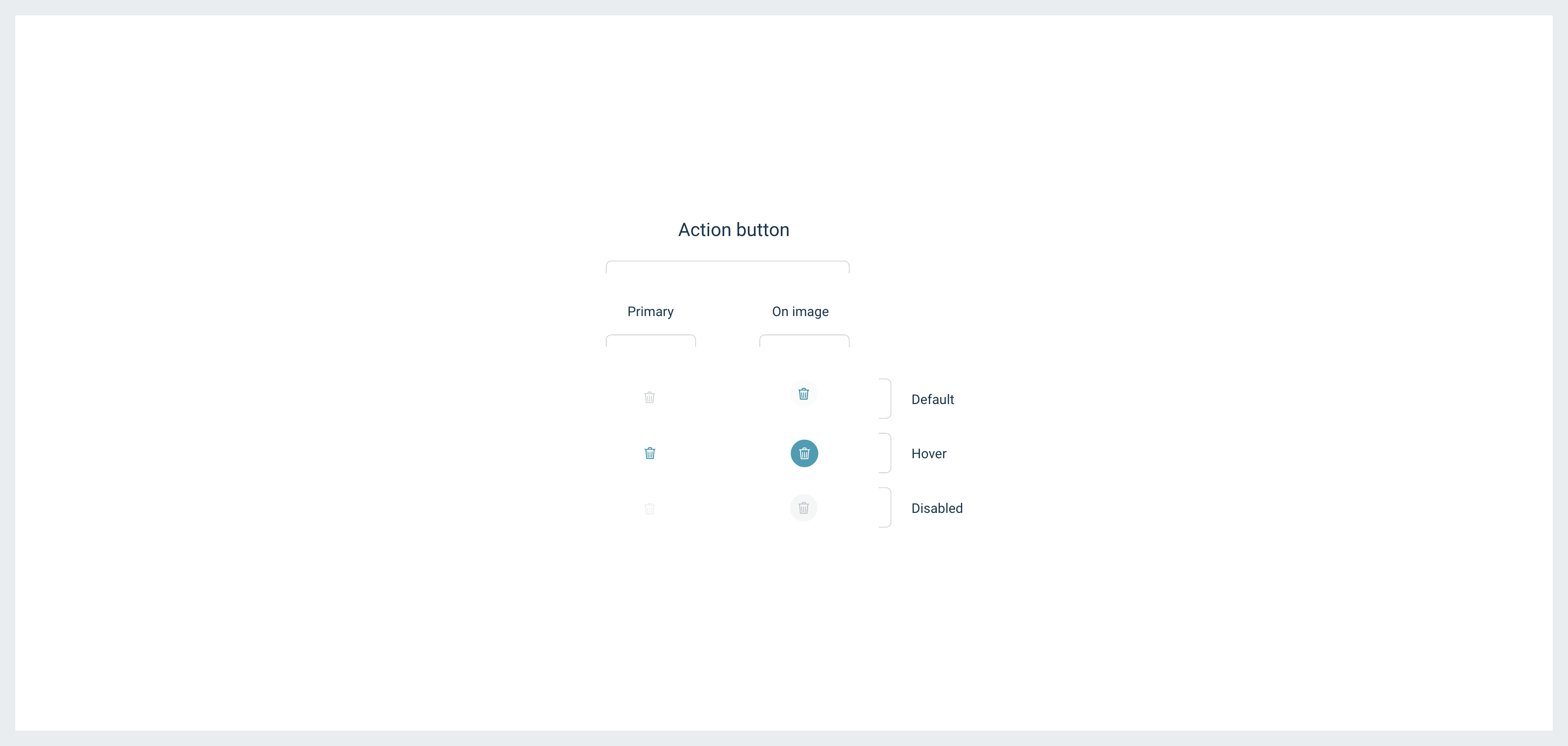The height and width of the screenshot is (746, 1568).
Task: Click the On image default trash button
Action: [x=804, y=394]
